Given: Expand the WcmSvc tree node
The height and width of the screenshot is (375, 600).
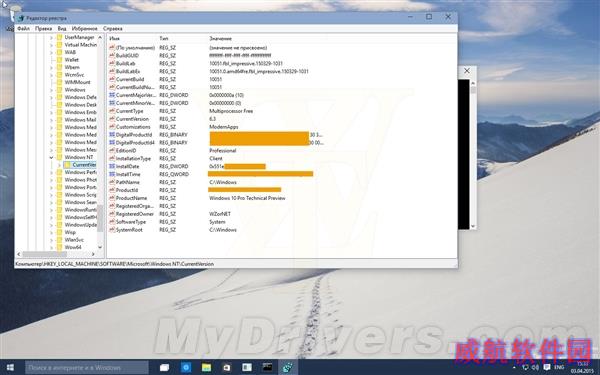Looking at the screenshot, I should coord(51,75).
